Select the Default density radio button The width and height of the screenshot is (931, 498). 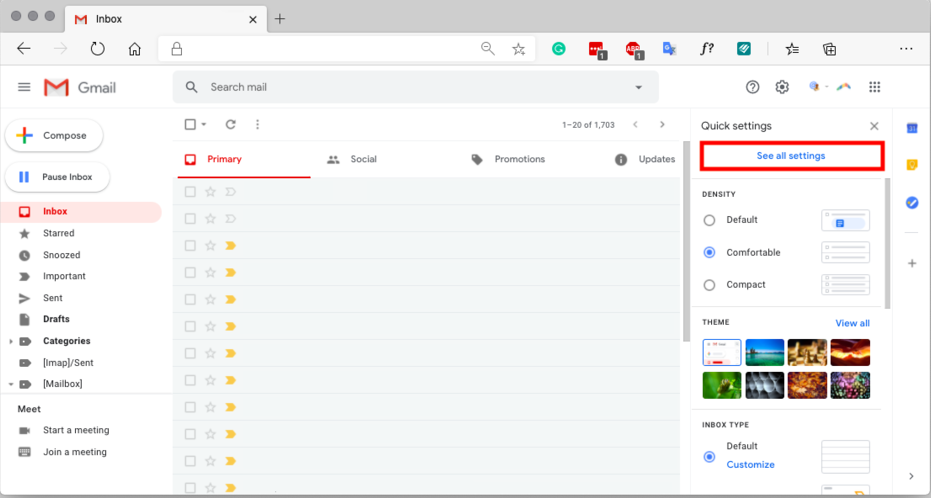pos(709,220)
